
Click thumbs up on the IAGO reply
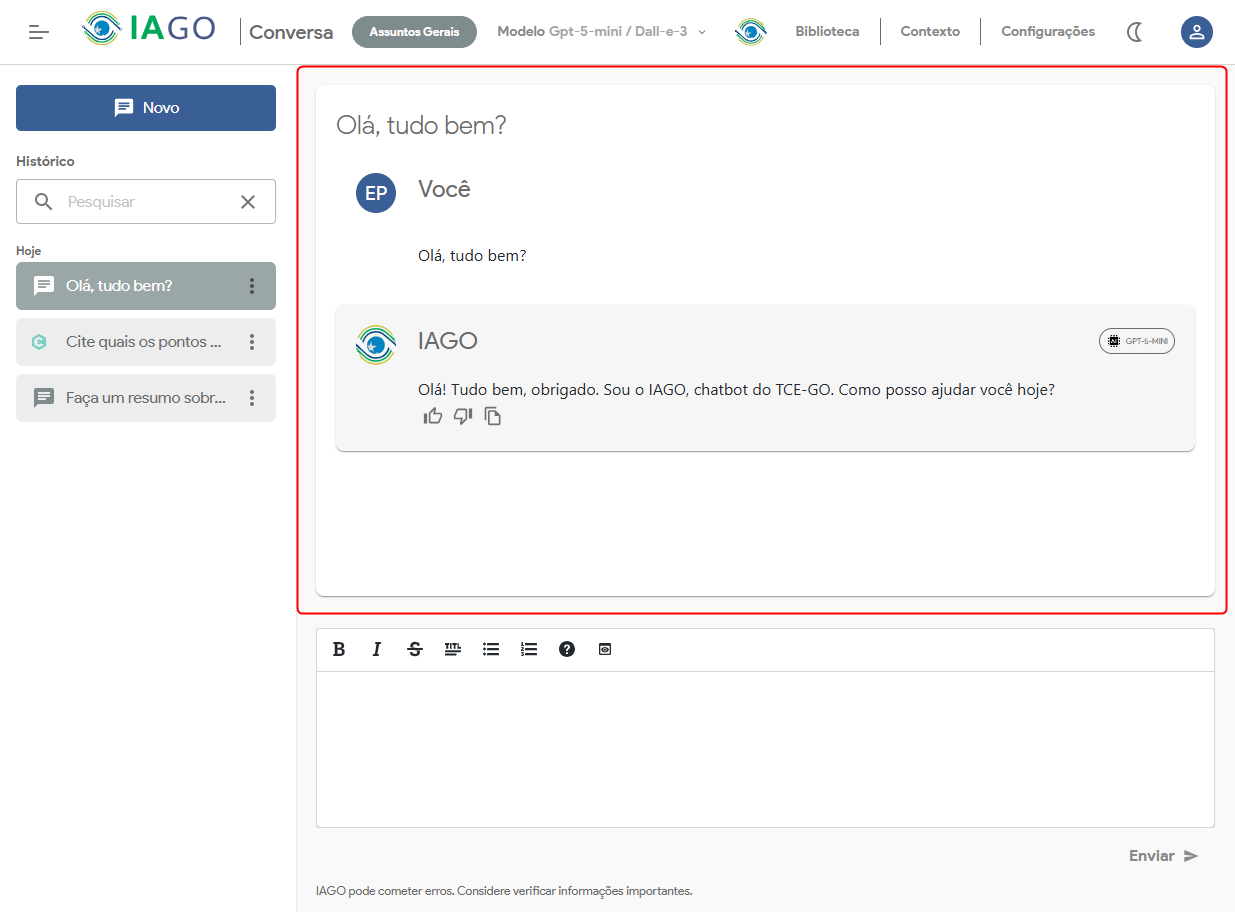432,416
